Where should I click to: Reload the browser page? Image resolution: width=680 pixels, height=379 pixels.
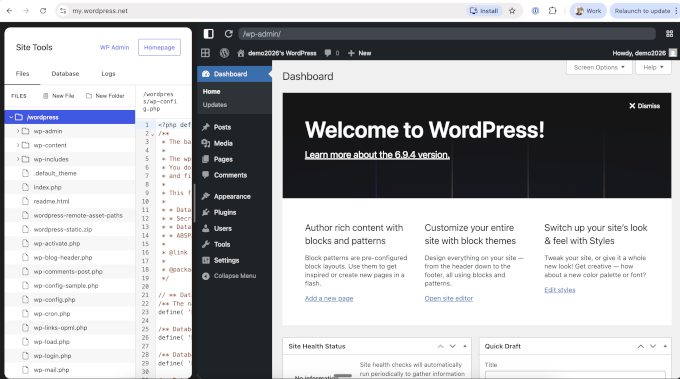[43, 11]
